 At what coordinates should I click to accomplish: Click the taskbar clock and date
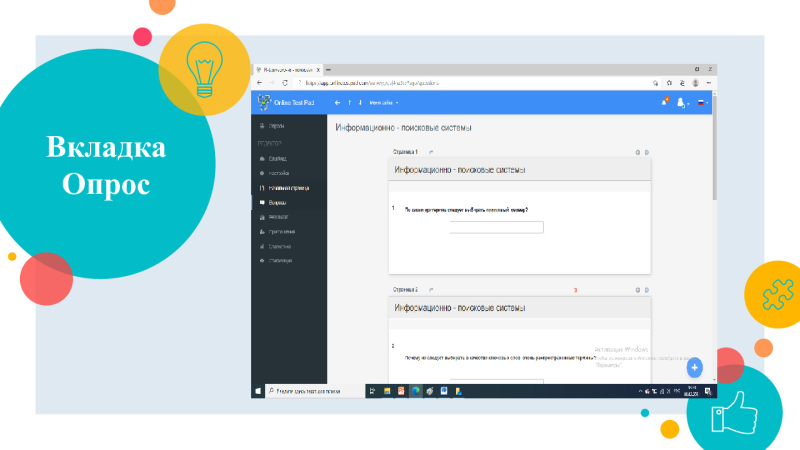coord(691,391)
